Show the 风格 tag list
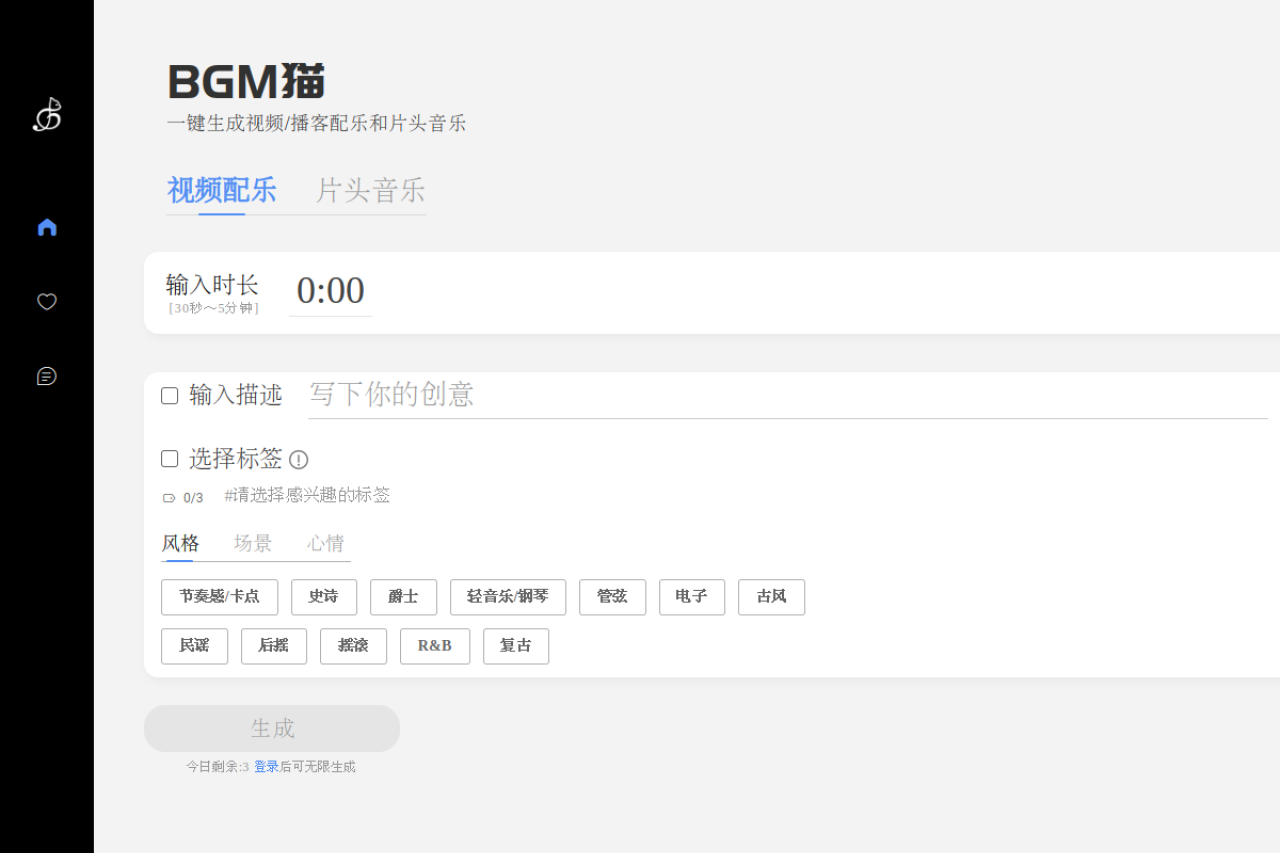Viewport: 1280px width, 853px height. [180, 543]
